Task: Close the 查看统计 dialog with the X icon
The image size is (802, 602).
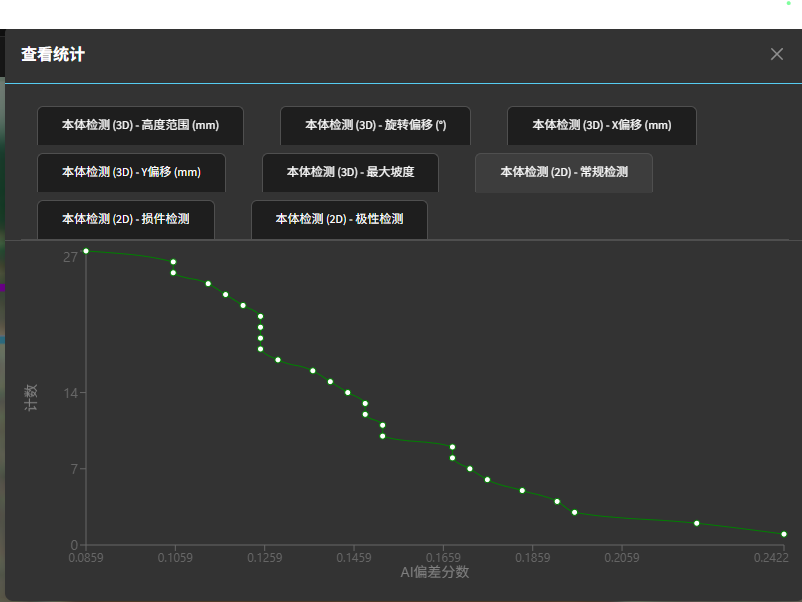Action: pos(777,54)
